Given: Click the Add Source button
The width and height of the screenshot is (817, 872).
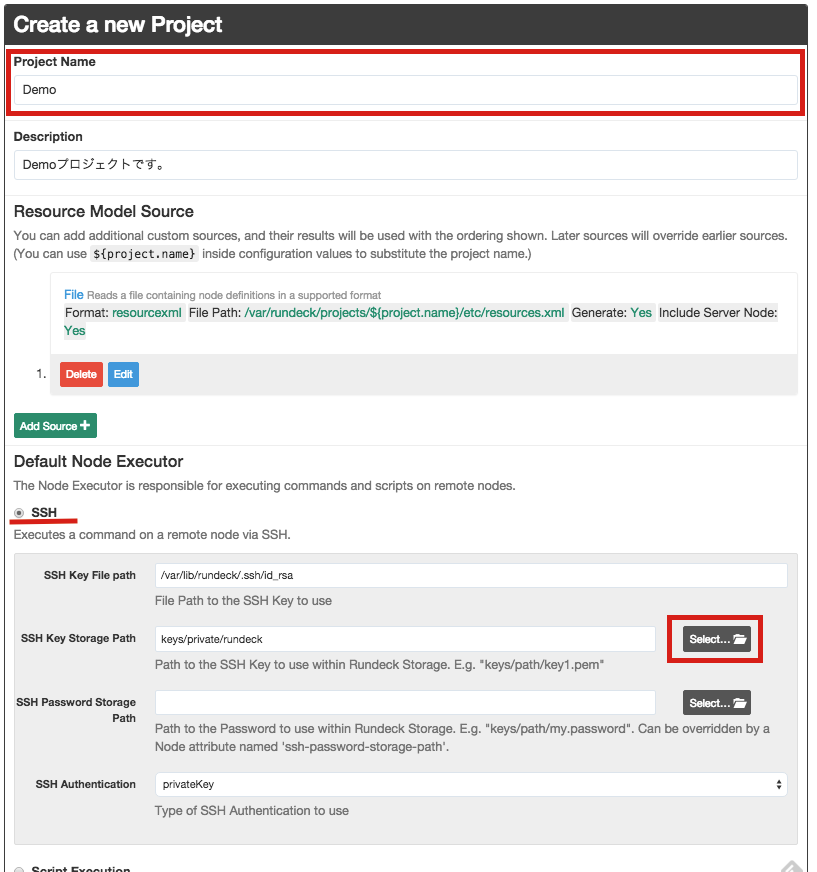Looking at the screenshot, I should [x=55, y=425].
